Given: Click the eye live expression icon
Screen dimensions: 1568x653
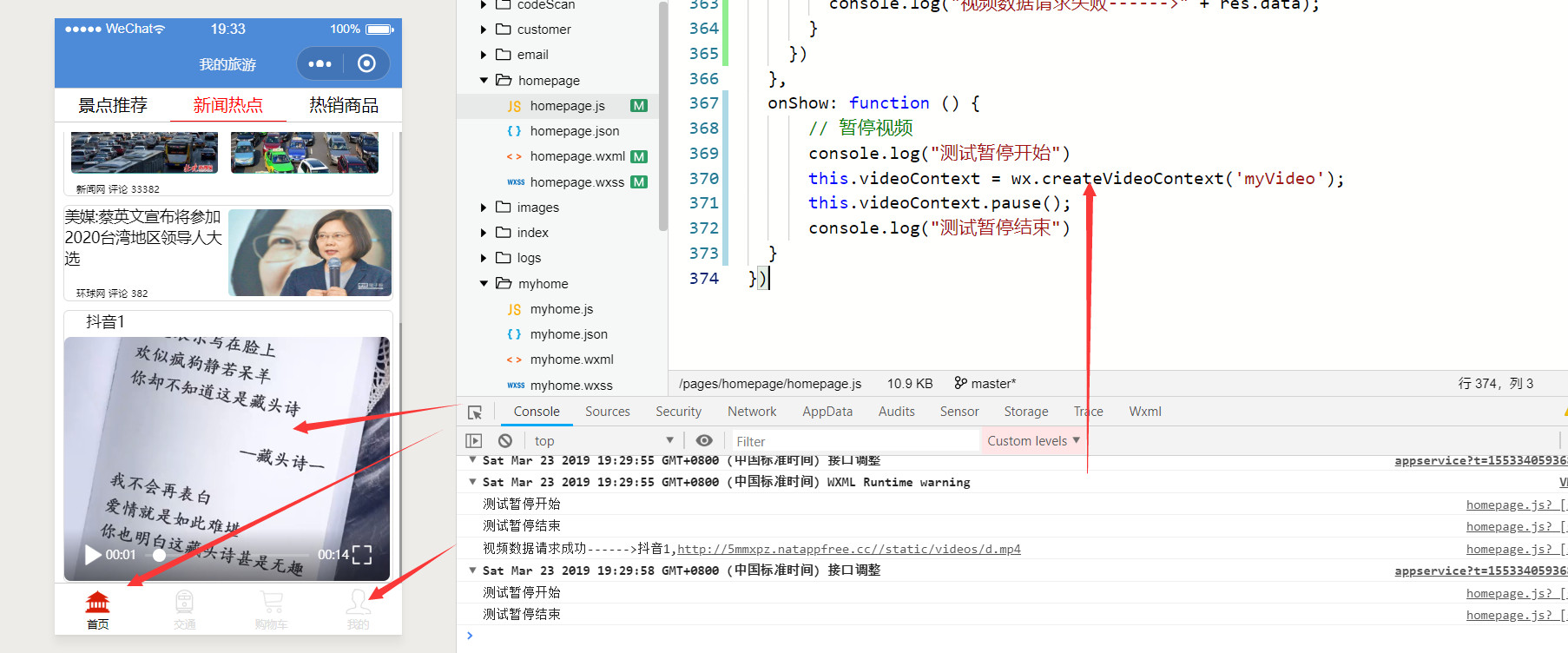Looking at the screenshot, I should click(x=704, y=441).
